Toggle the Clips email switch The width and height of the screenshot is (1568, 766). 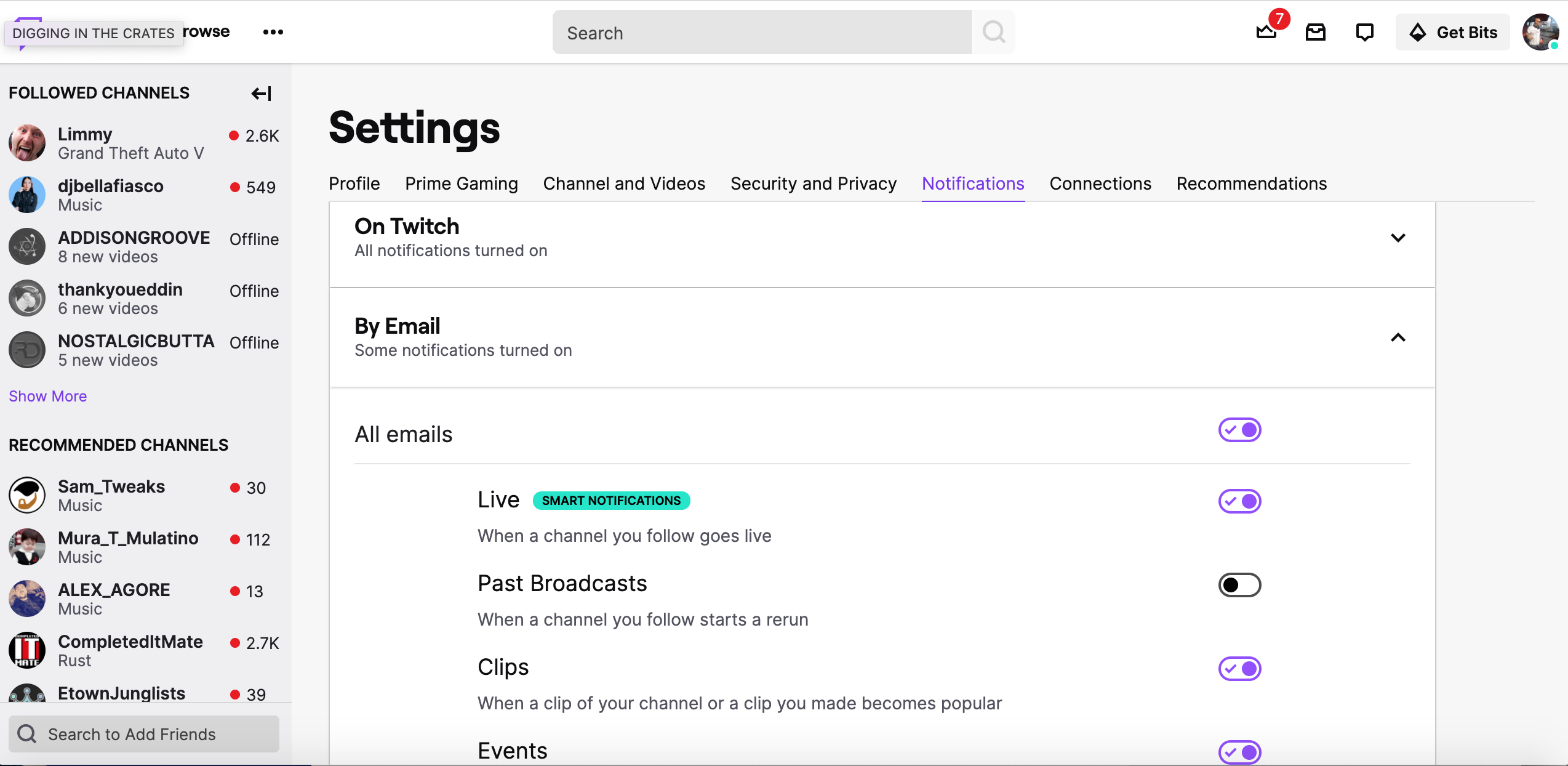1239,669
